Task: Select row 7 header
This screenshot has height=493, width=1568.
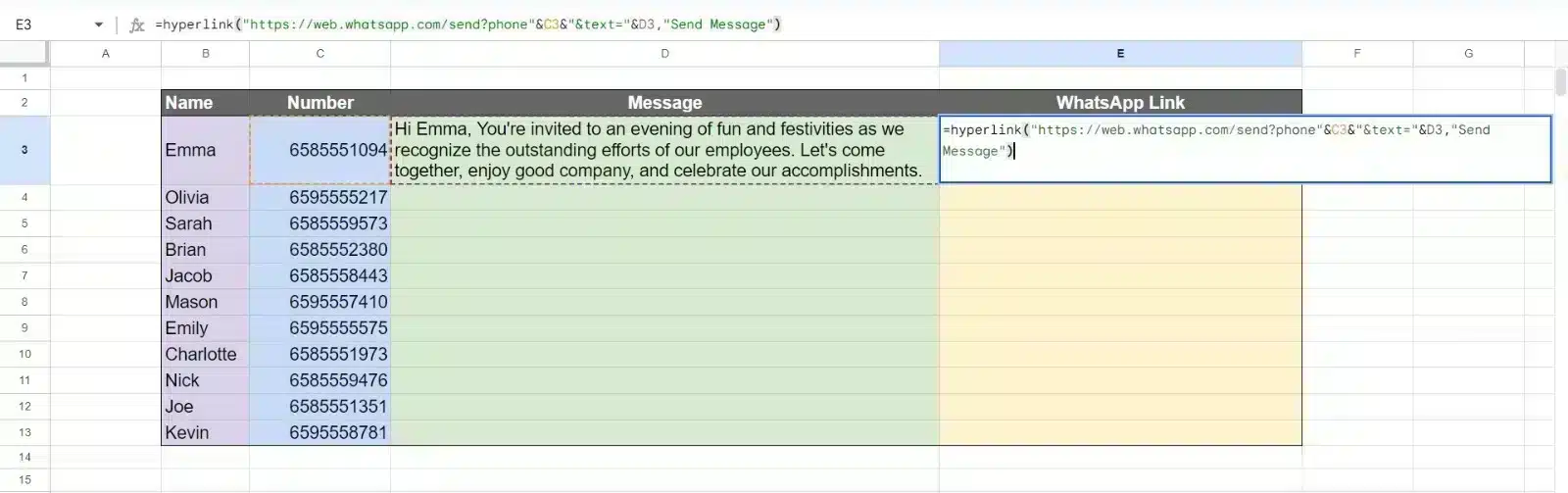Action: click(x=24, y=275)
